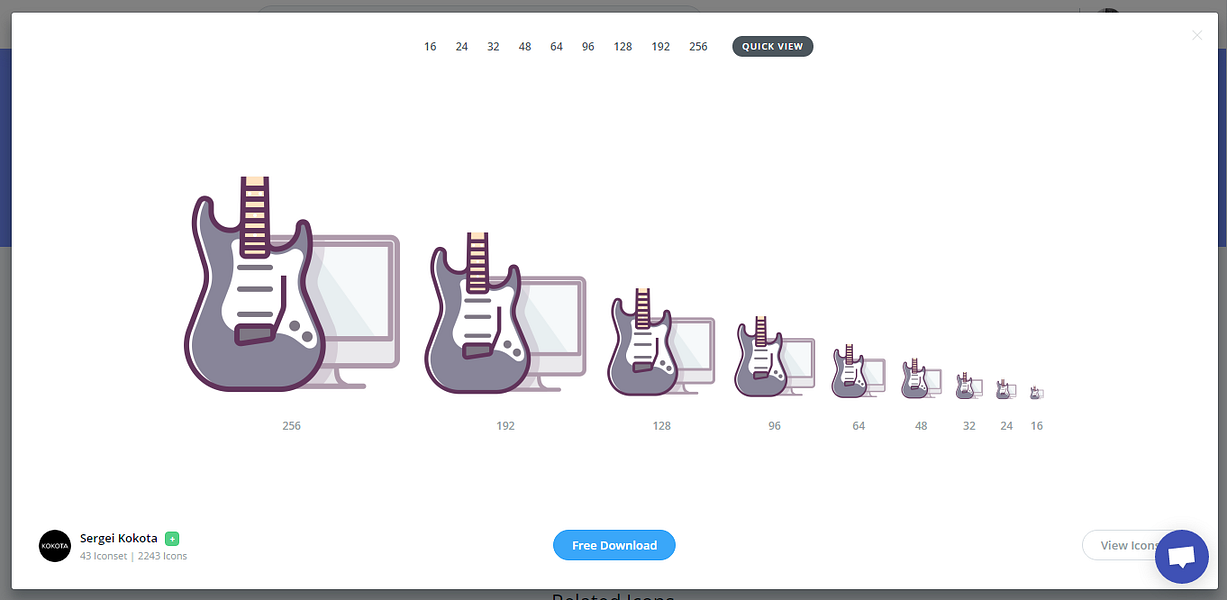Click the 192 label under the preview
1227x600 pixels.
(x=505, y=426)
